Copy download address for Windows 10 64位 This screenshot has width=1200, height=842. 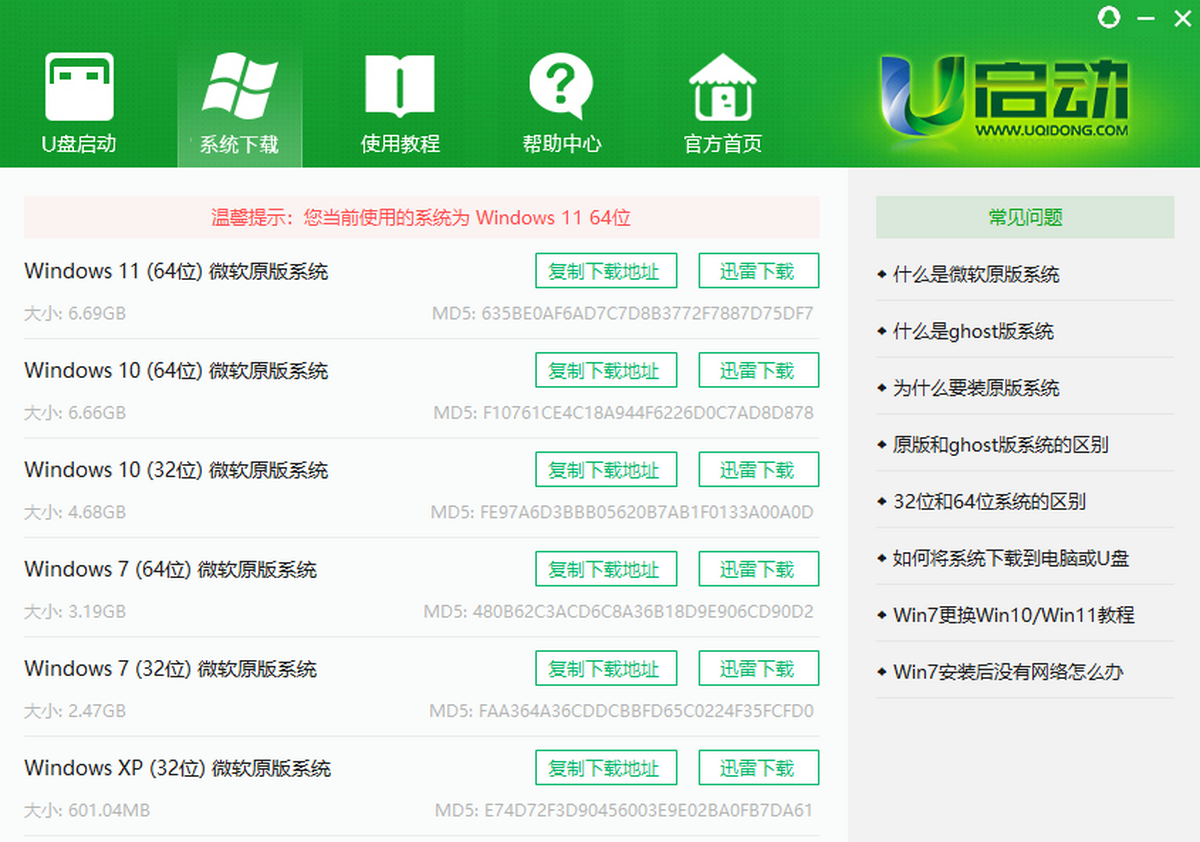[606, 370]
